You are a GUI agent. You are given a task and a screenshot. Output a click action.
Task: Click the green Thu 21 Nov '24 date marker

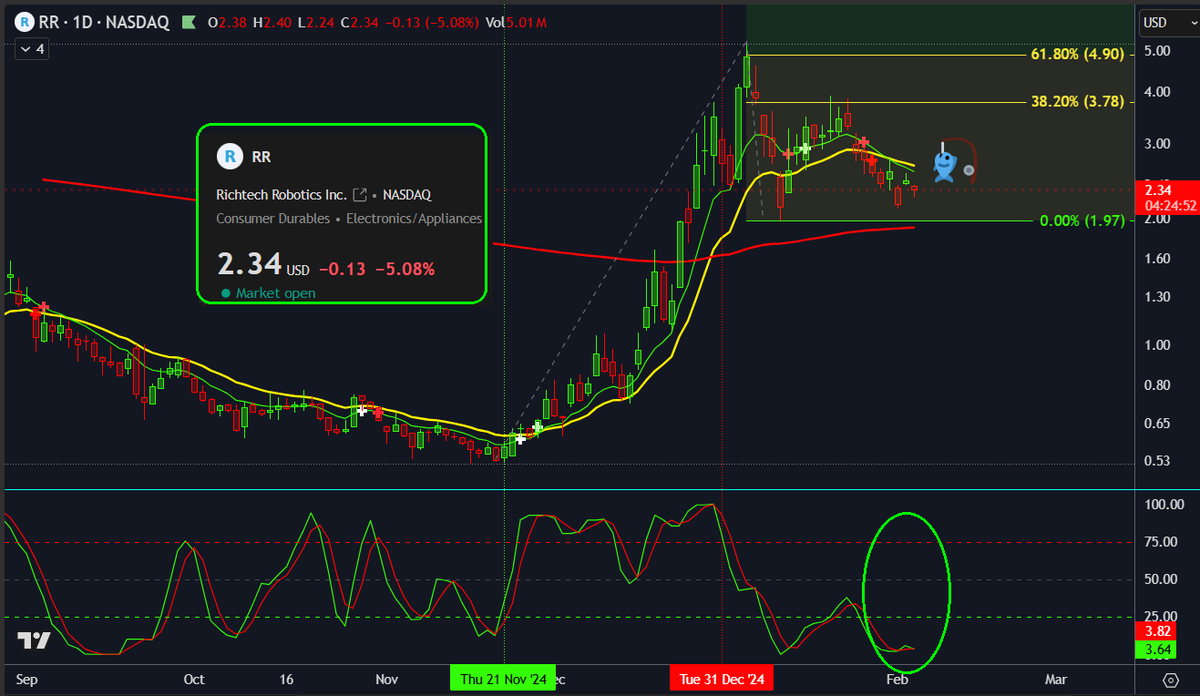point(504,679)
